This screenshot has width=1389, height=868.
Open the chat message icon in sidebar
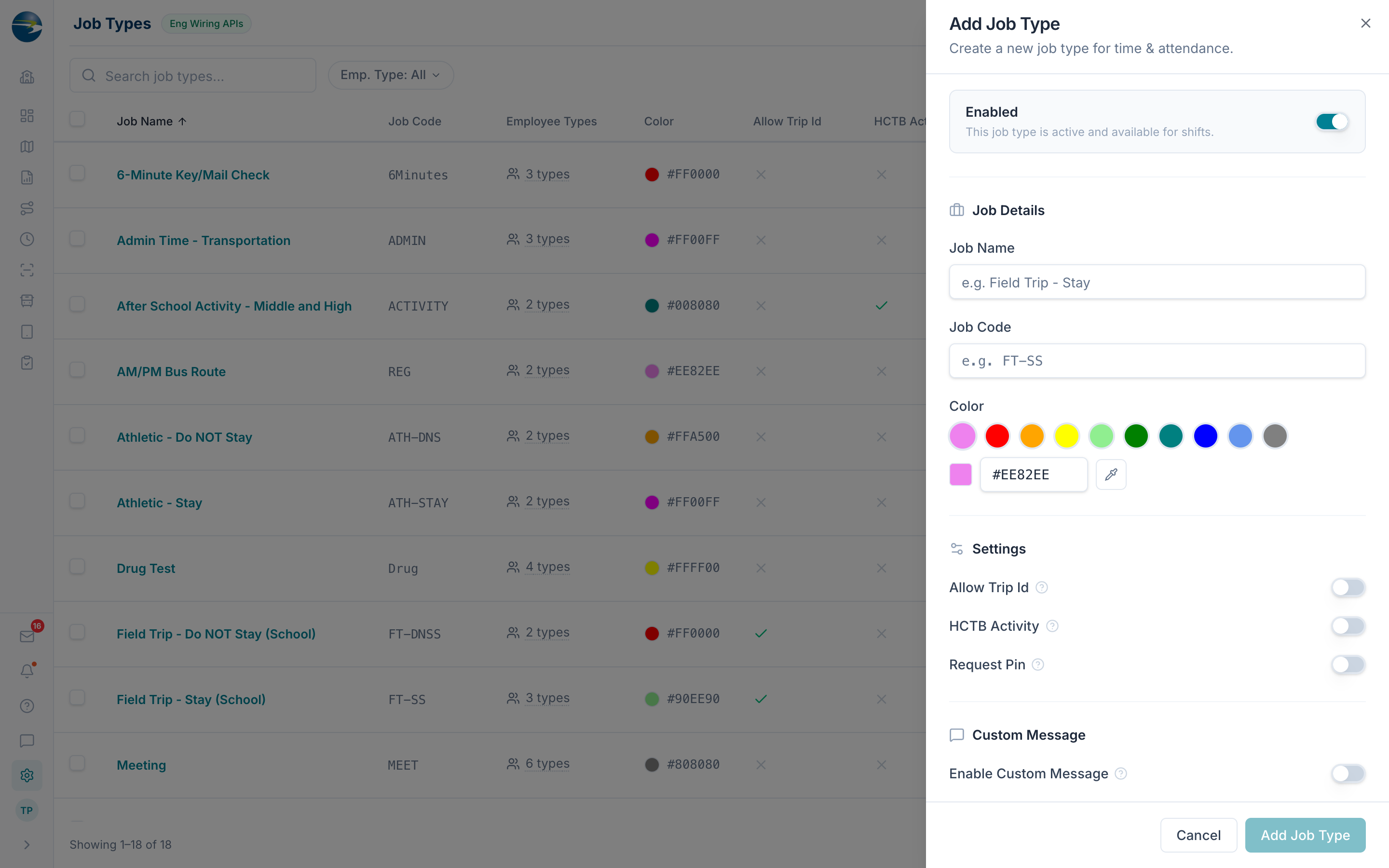pyautogui.click(x=27, y=741)
